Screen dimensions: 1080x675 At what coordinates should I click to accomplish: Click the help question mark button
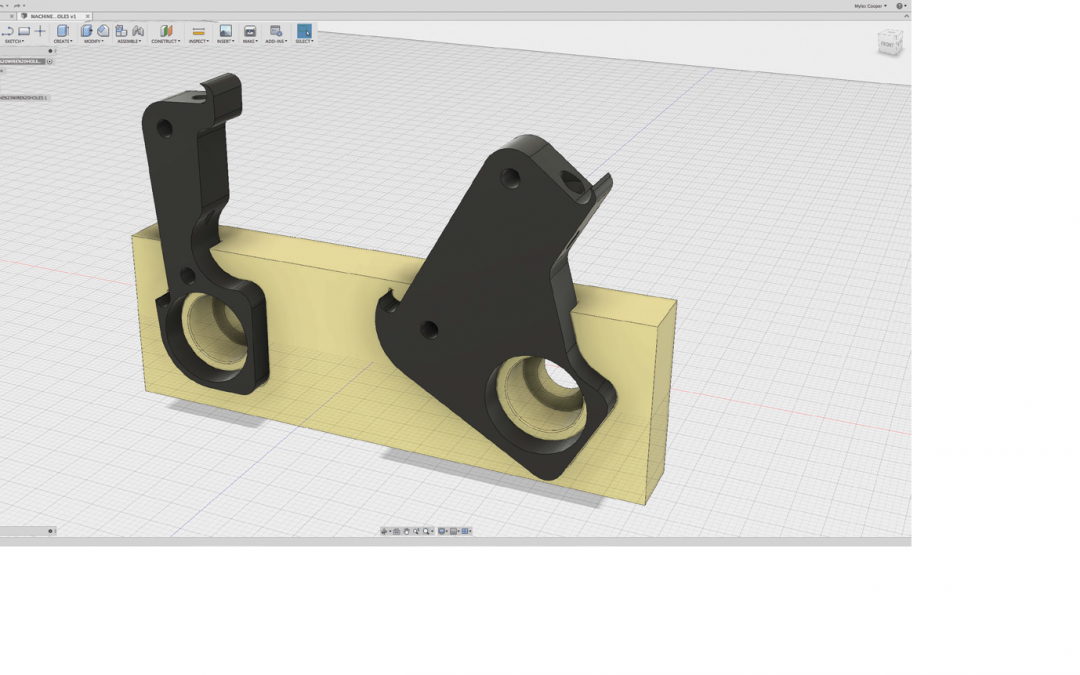coord(899,6)
